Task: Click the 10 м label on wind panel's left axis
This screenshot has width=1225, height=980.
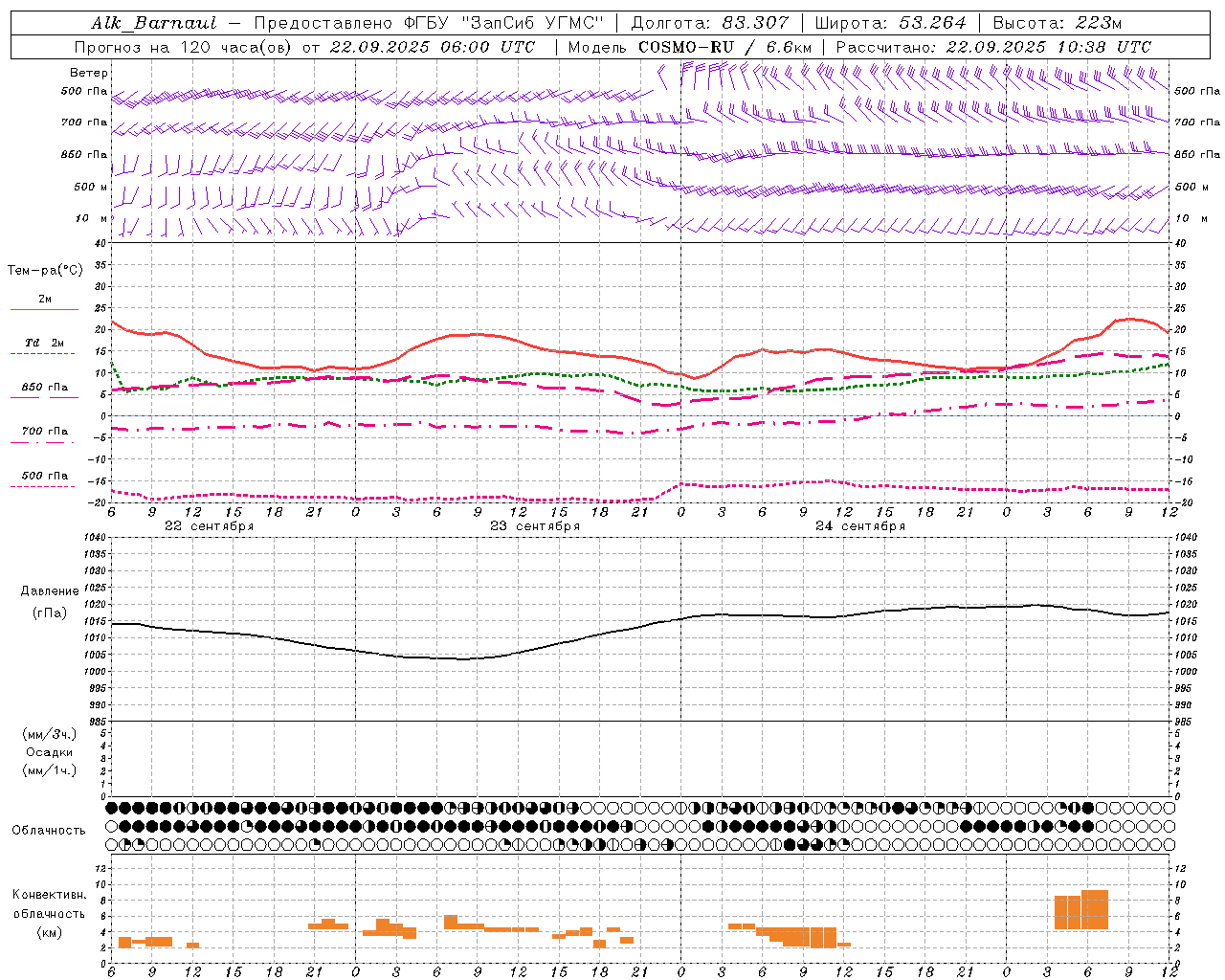Action: tap(92, 219)
